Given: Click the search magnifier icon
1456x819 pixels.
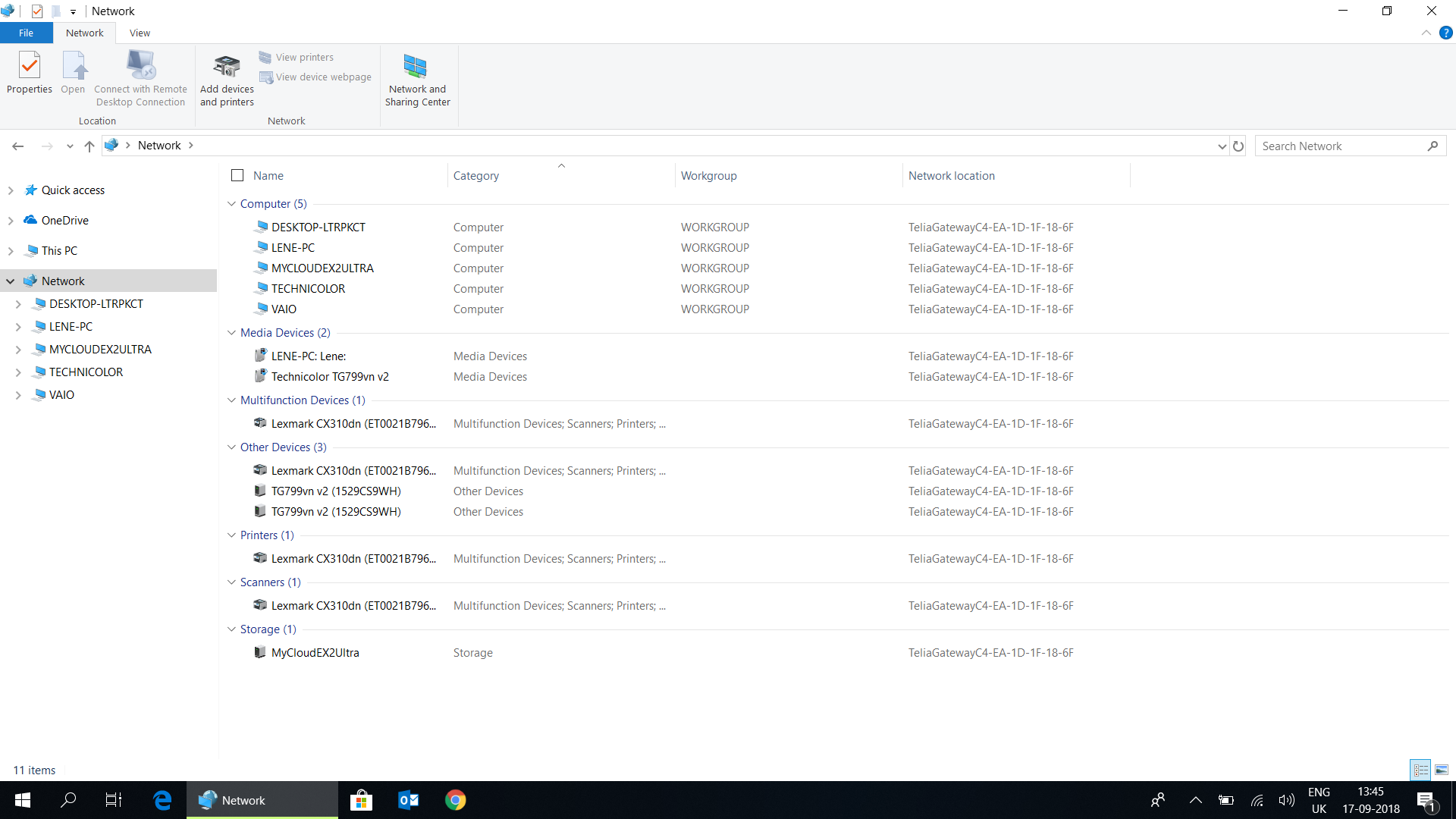Looking at the screenshot, I should pos(1432,146).
